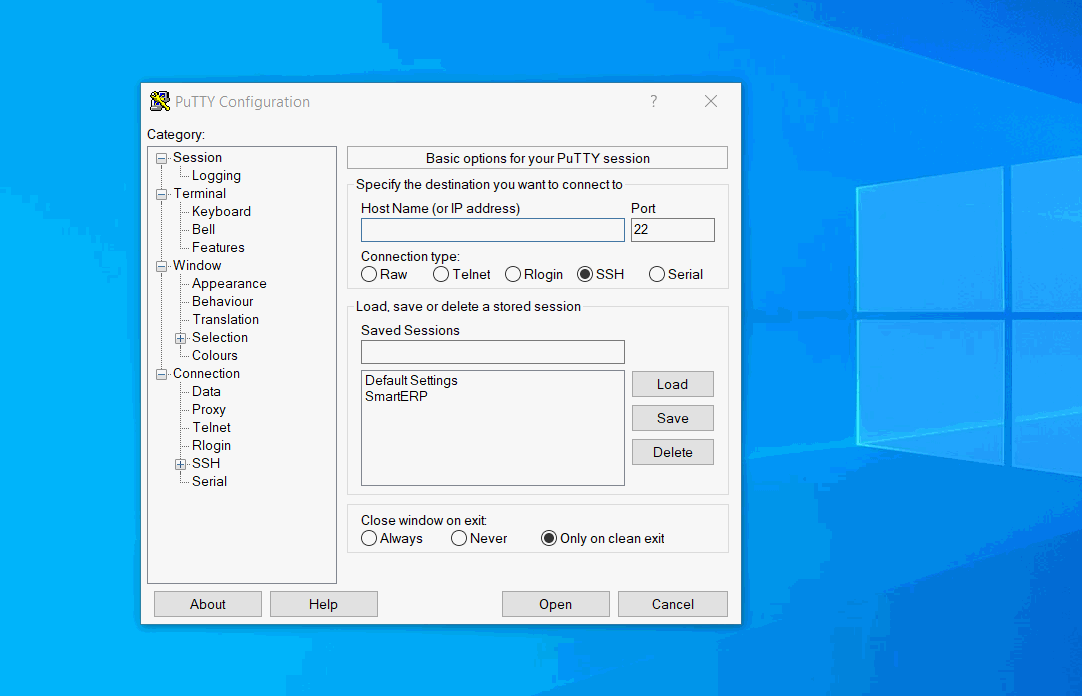Viewport: 1082px width, 696px height.
Task: Open the Window category
Action: pyautogui.click(x=197, y=266)
